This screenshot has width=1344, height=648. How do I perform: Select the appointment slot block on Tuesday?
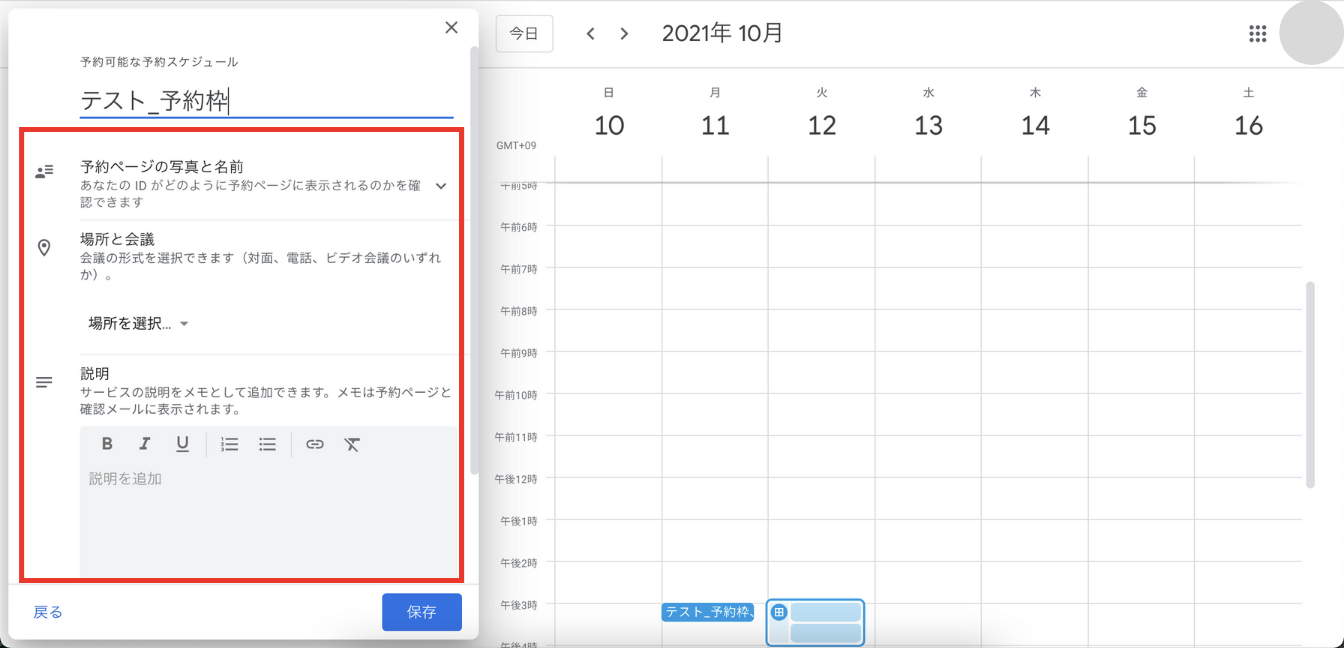click(815, 623)
